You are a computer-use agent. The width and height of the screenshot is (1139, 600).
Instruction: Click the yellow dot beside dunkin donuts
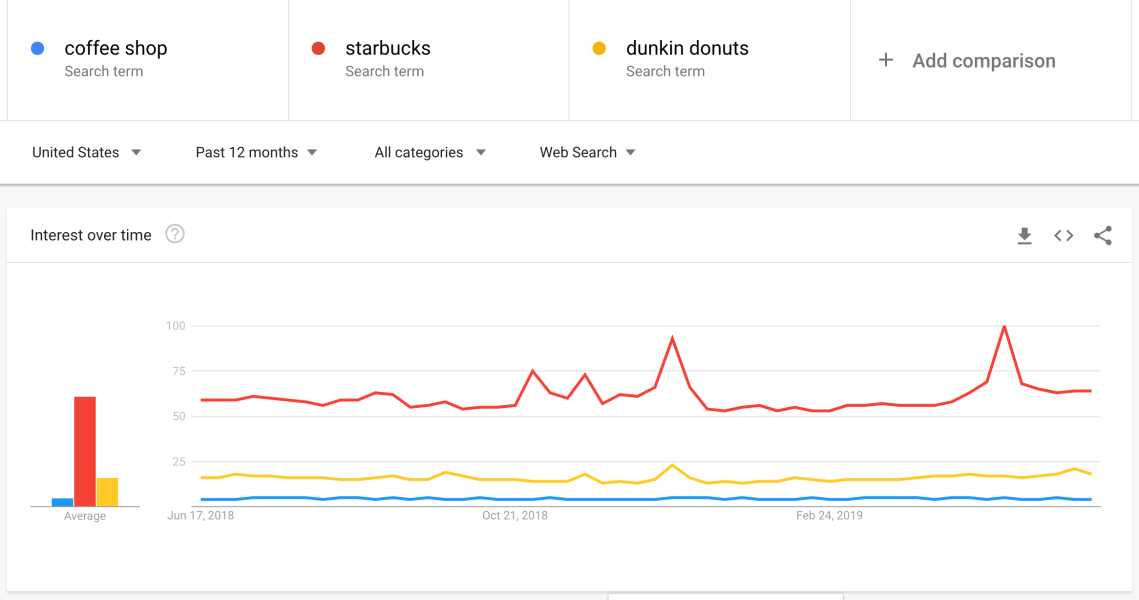(x=599, y=48)
